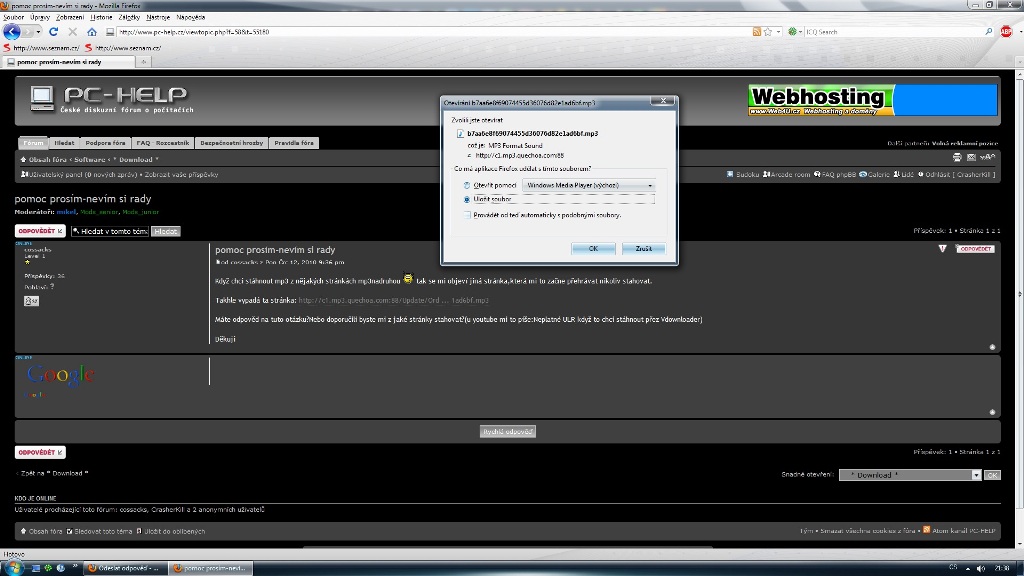This screenshot has width=1024, height=576.
Task: Enable 'Provádět od teď automaticky' checkbox
Action: [466, 214]
